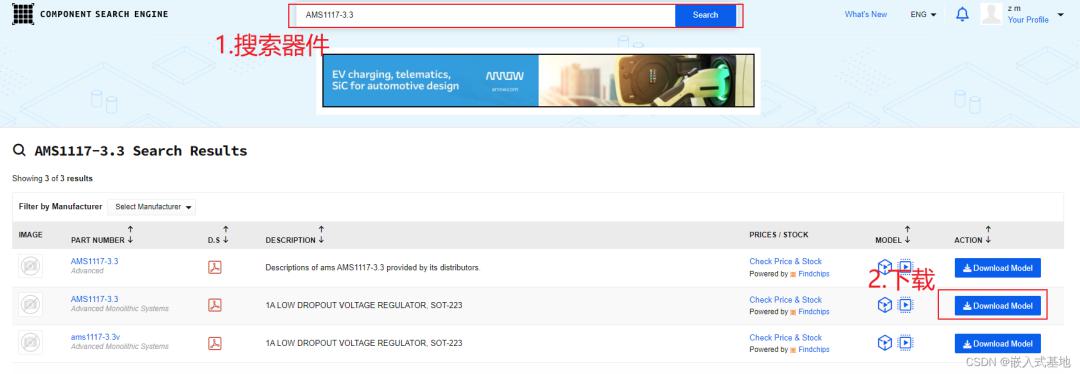Download Model for second AMS1117-3.3 result

tap(997, 306)
